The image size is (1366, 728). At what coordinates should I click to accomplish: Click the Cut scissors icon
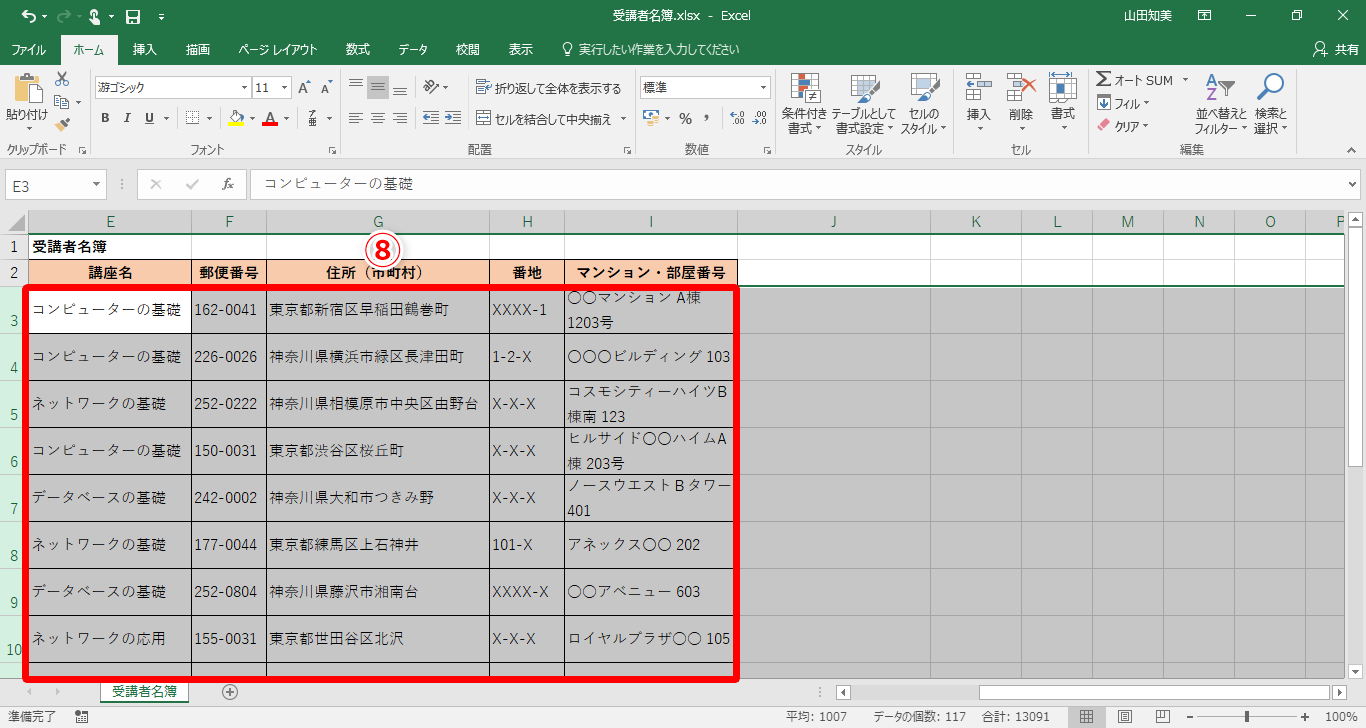click(x=62, y=79)
